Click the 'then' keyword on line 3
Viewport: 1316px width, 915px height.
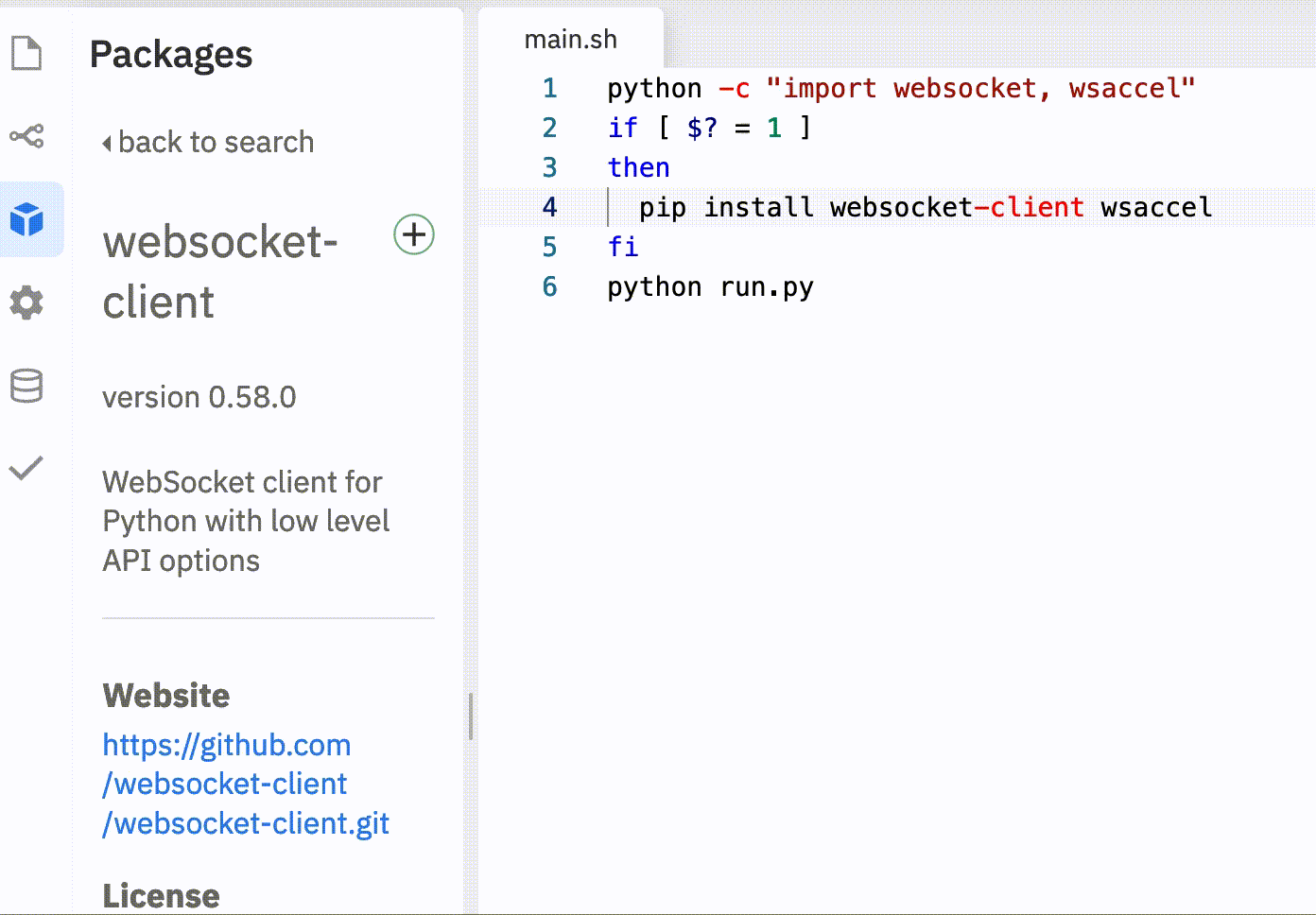pos(638,167)
